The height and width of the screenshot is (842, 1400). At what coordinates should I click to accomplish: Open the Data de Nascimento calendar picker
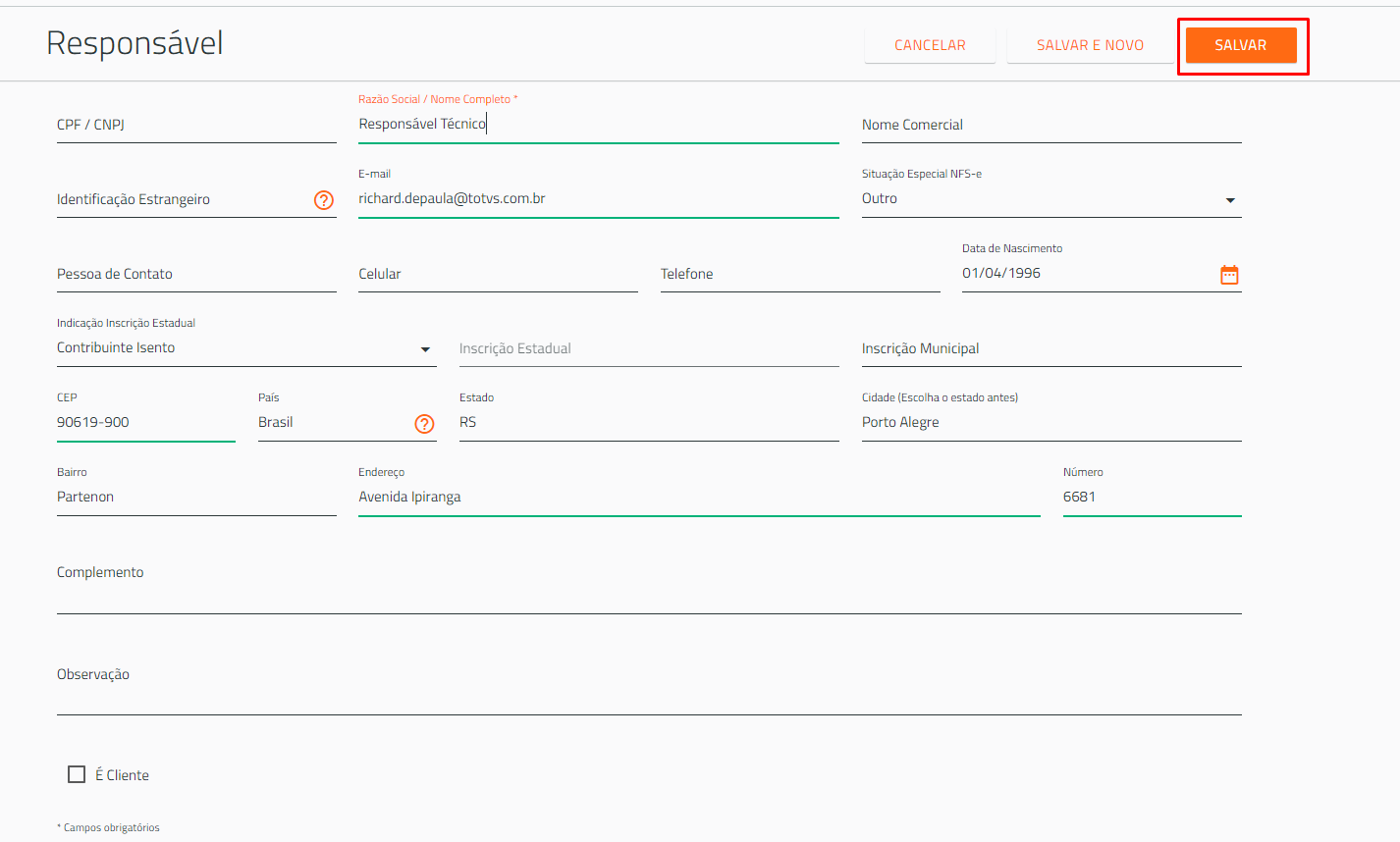(x=1229, y=275)
